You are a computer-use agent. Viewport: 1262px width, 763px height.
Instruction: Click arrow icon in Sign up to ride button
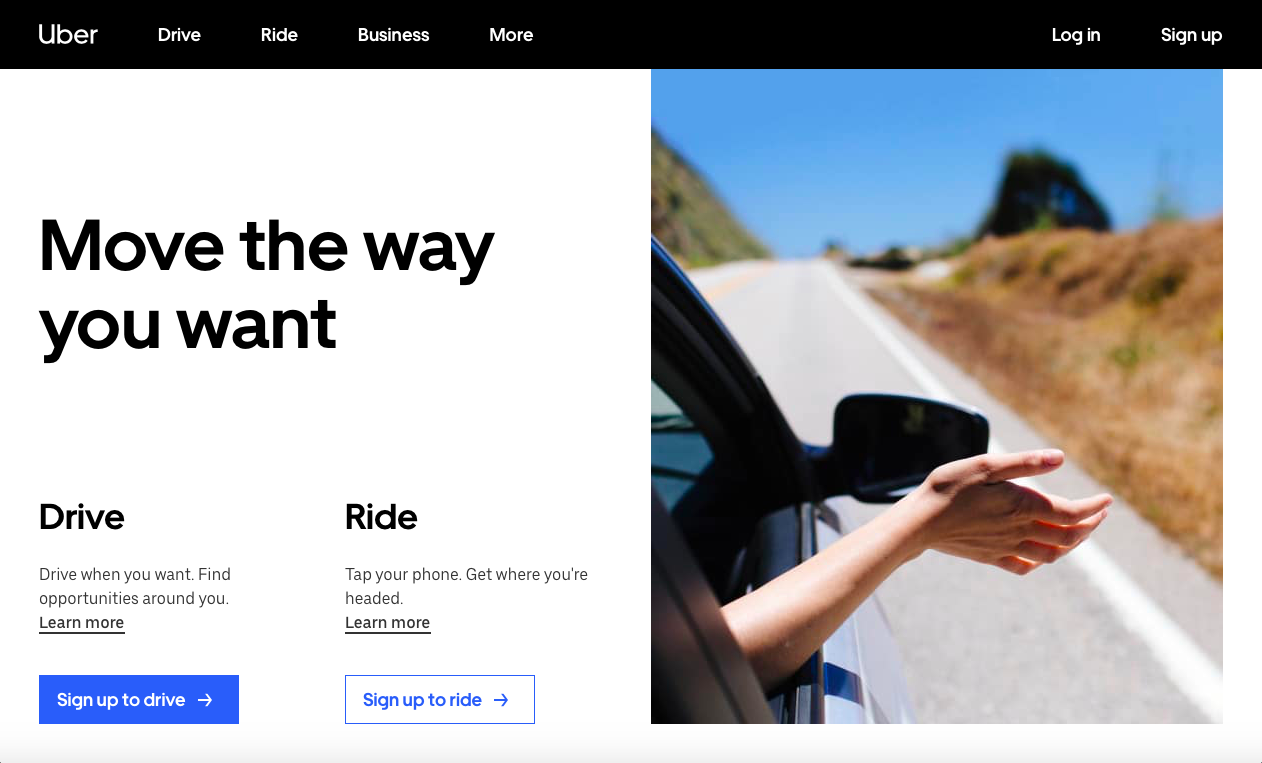tap(501, 700)
